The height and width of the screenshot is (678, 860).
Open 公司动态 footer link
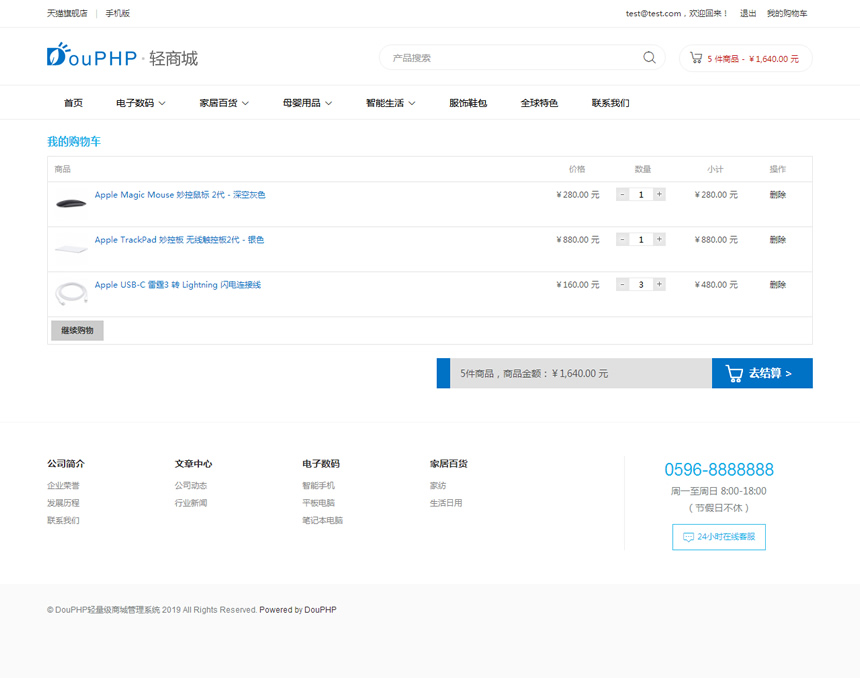pos(191,485)
